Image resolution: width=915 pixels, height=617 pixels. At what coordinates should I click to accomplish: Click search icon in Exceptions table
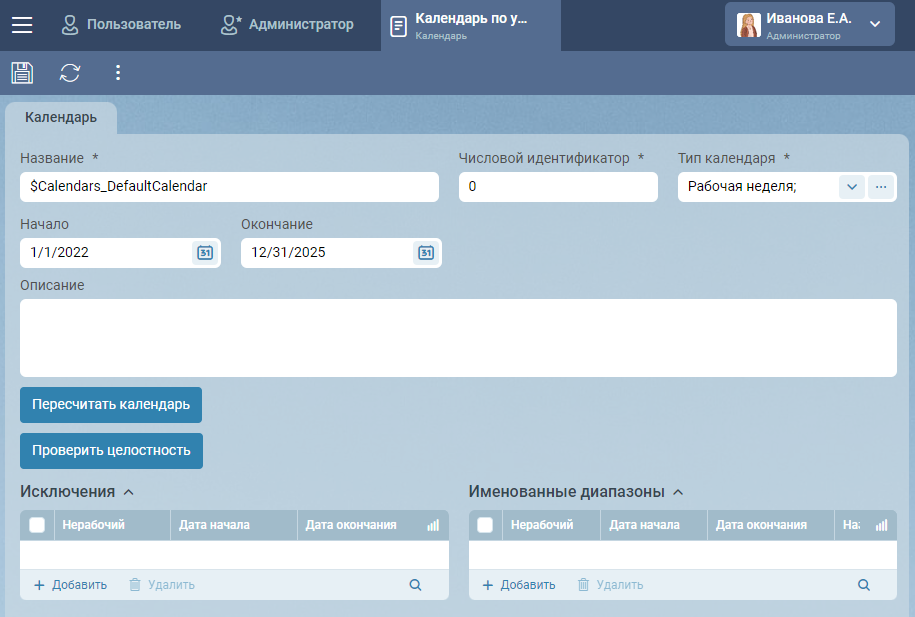[x=415, y=585]
